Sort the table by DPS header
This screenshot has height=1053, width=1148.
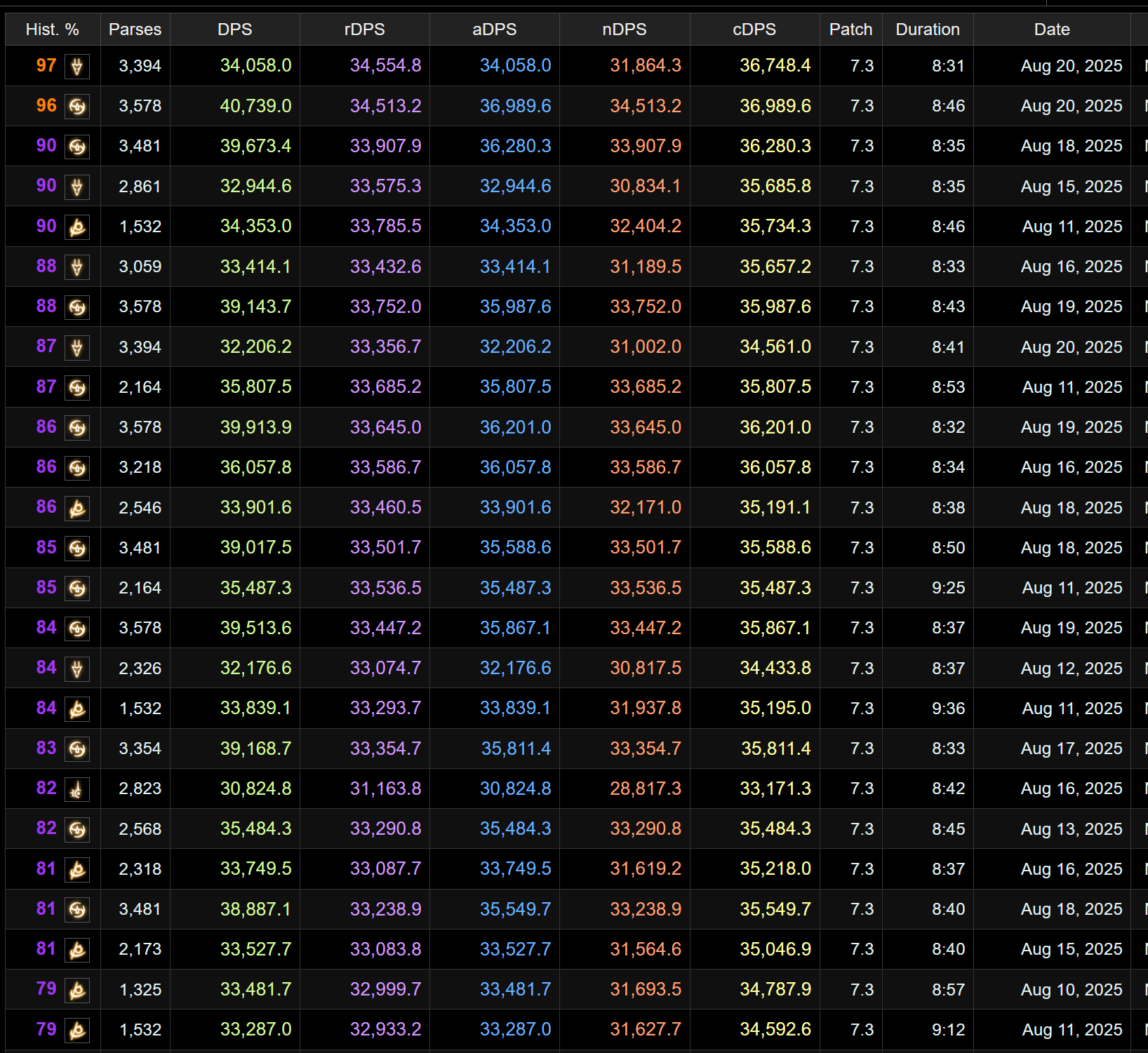point(234,29)
